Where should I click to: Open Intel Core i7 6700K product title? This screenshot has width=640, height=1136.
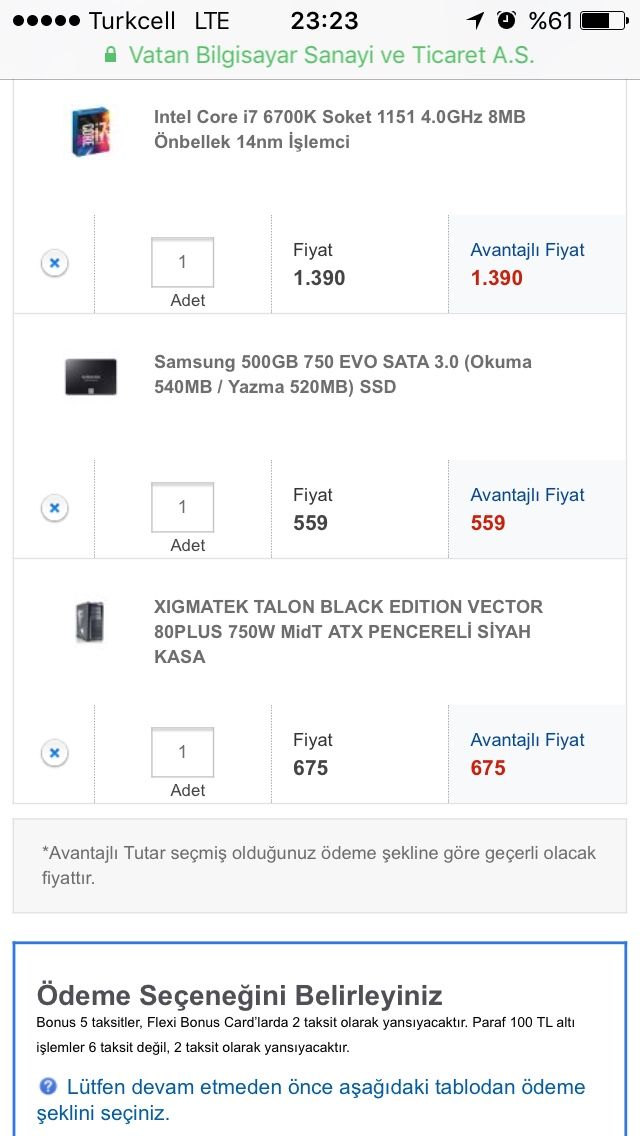(x=339, y=129)
